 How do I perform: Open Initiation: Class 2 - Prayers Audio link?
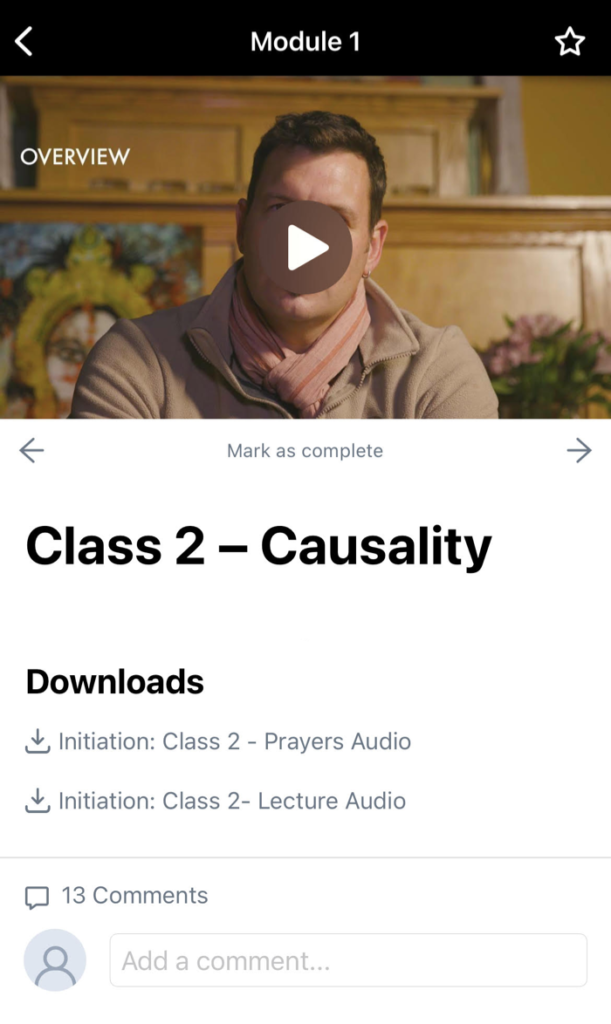234,741
